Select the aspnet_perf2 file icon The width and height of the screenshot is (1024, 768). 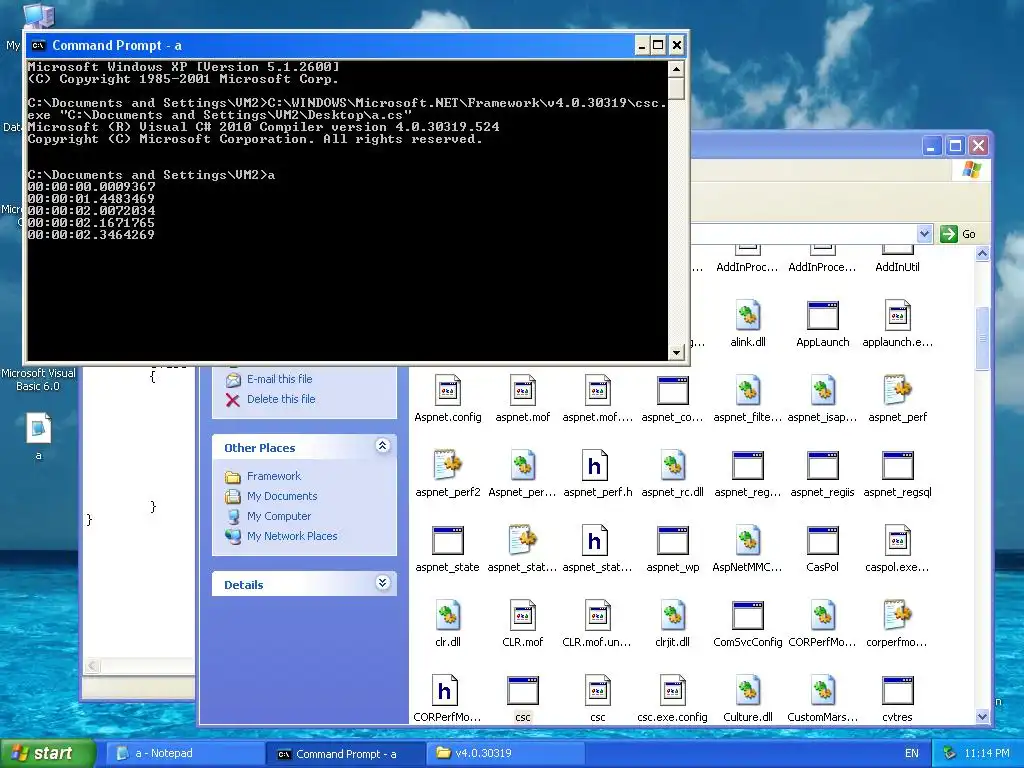coord(448,466)
